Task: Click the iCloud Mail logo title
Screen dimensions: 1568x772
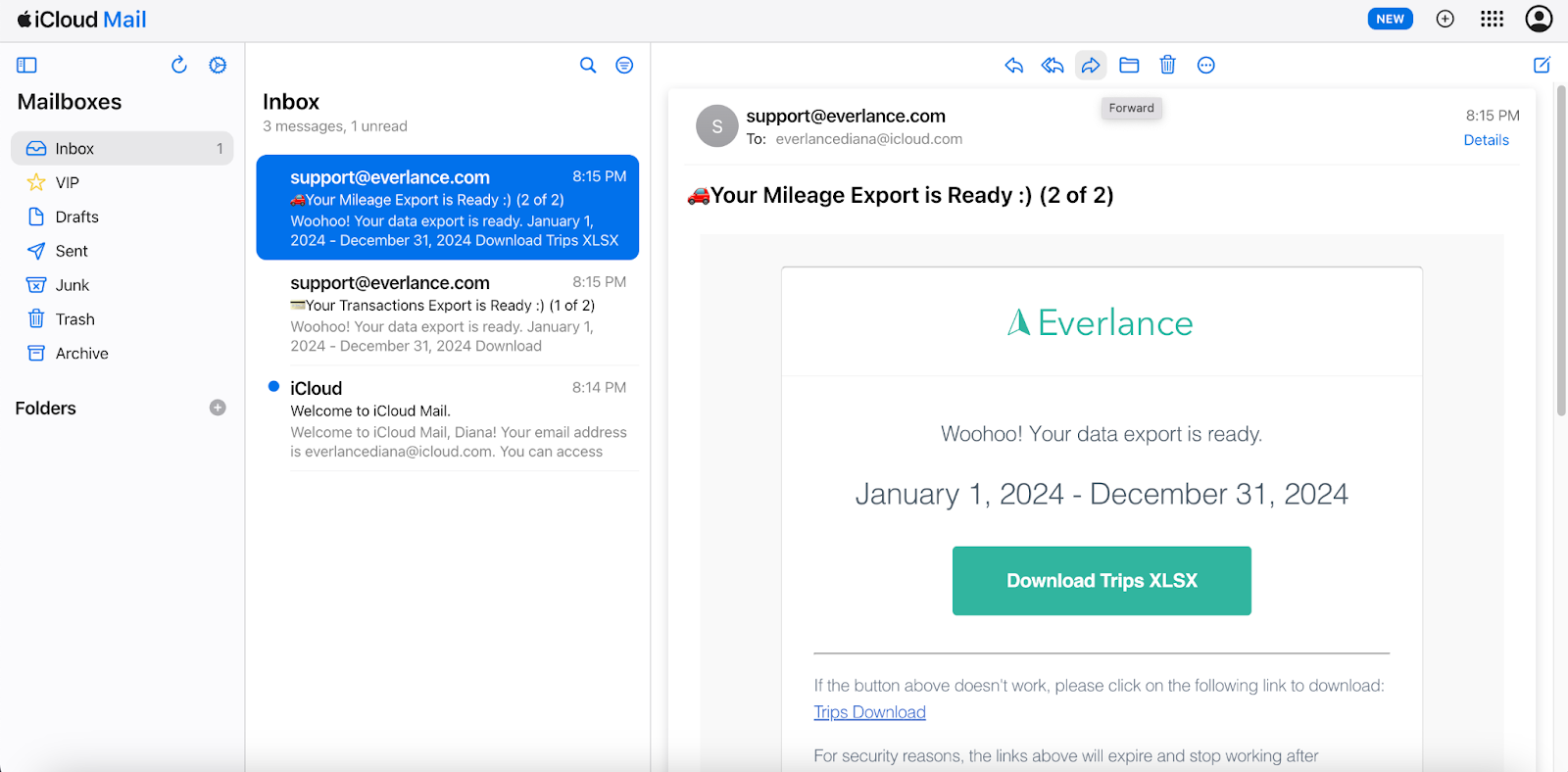Action: [82, 20]
